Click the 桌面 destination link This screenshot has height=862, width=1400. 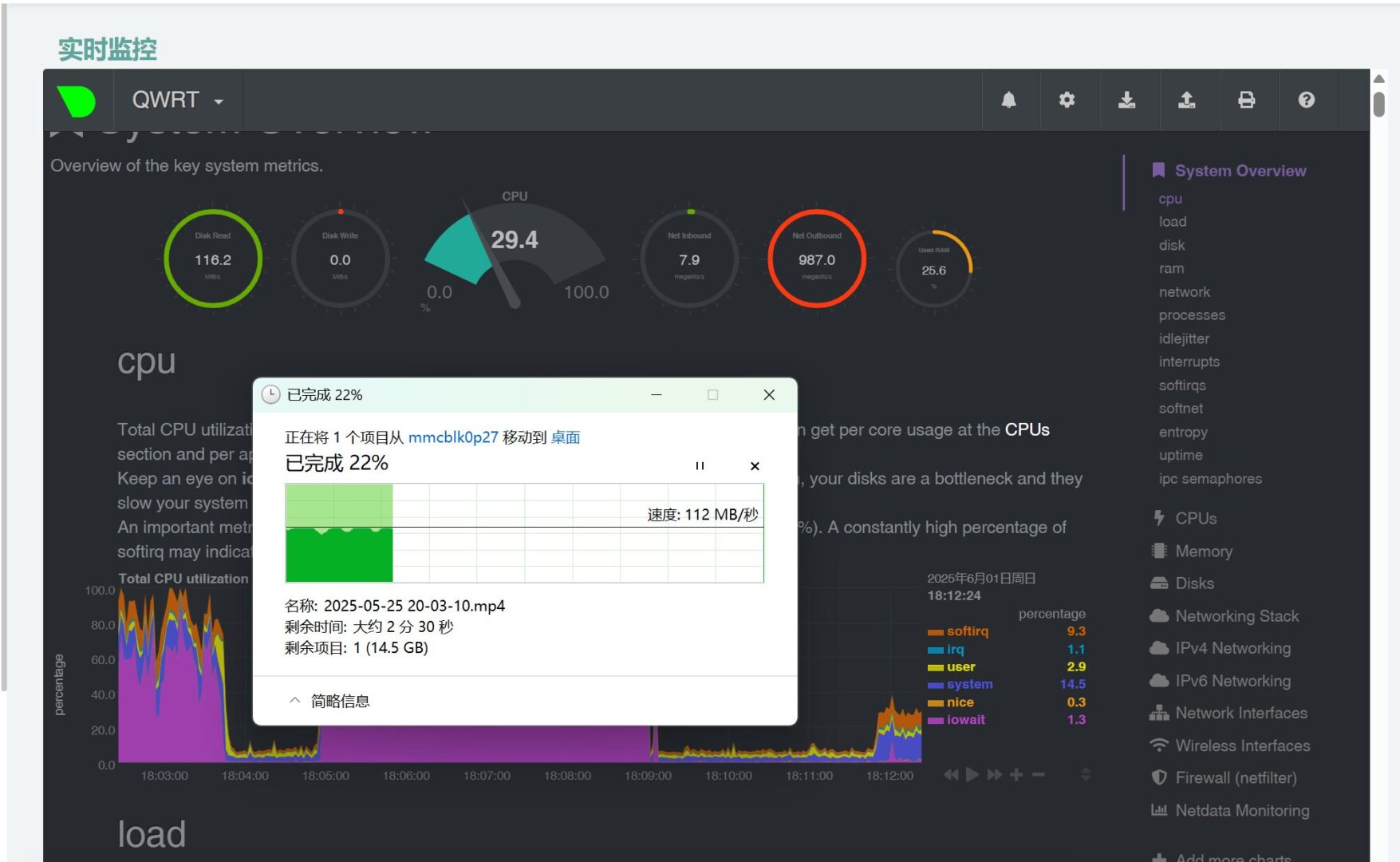[565, 437]
